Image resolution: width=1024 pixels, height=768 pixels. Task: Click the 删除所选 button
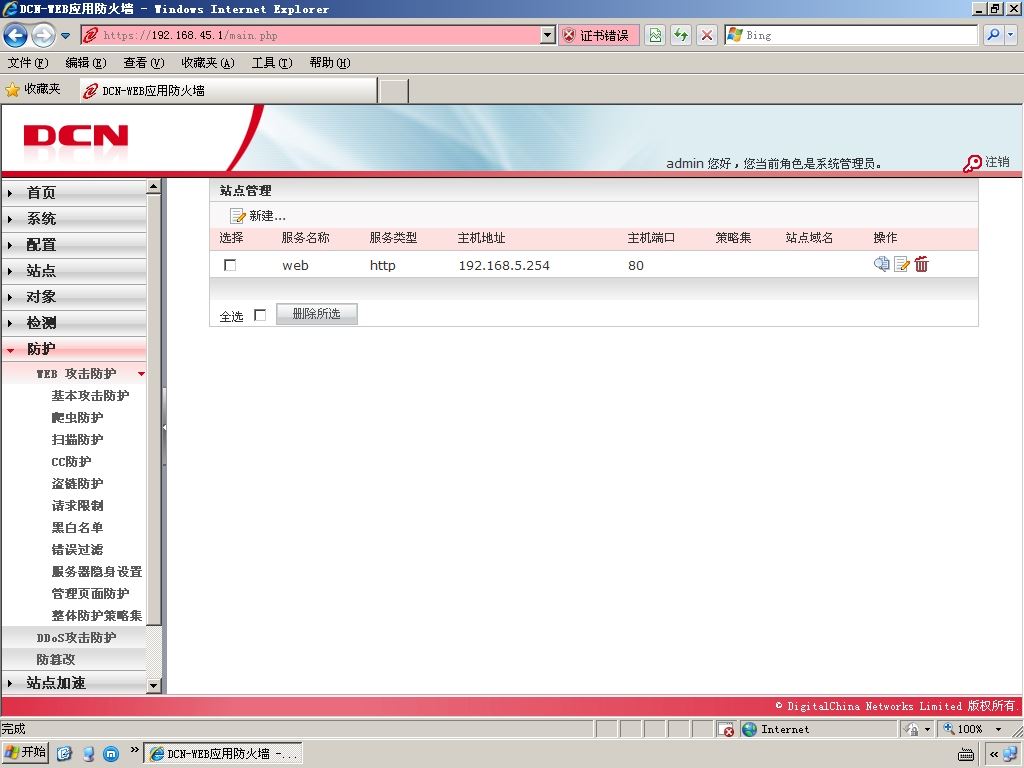(x=317, y=314)
